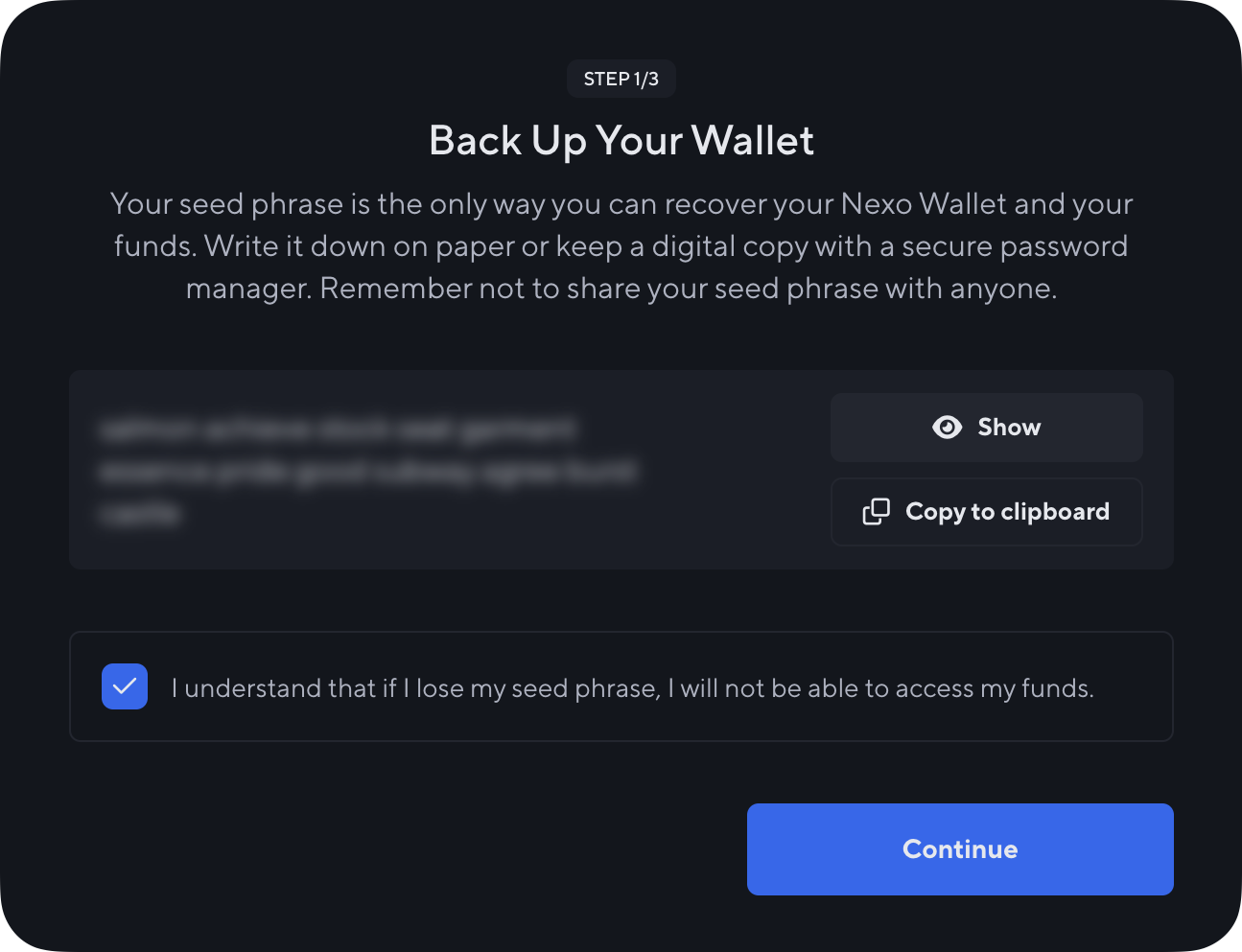Reveal the hidden seed phrase with Show
1242x952 pixels.
point(986,427)
